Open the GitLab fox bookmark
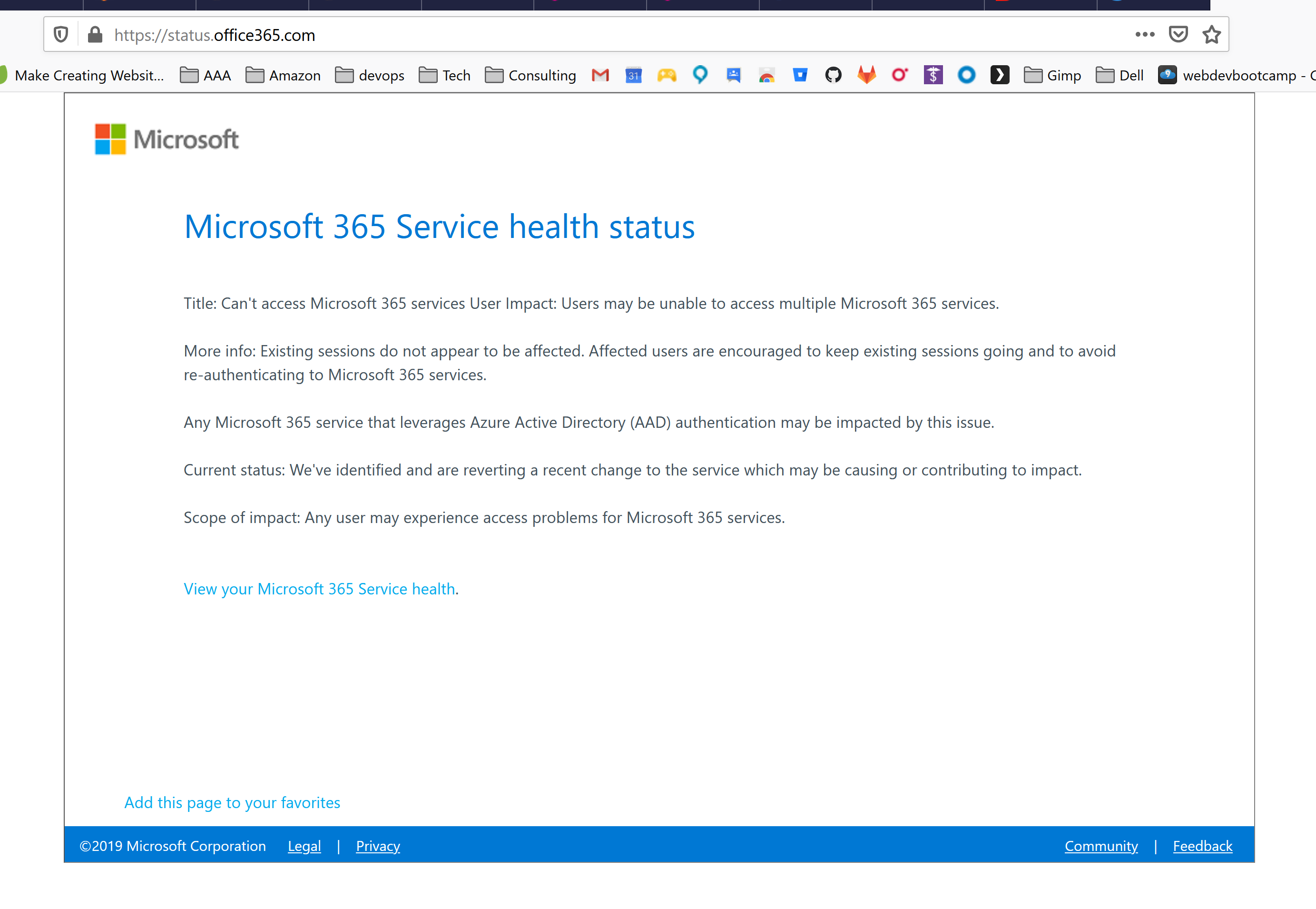The height and width of the screenshot is (909, 1316). tap(867, 75)
